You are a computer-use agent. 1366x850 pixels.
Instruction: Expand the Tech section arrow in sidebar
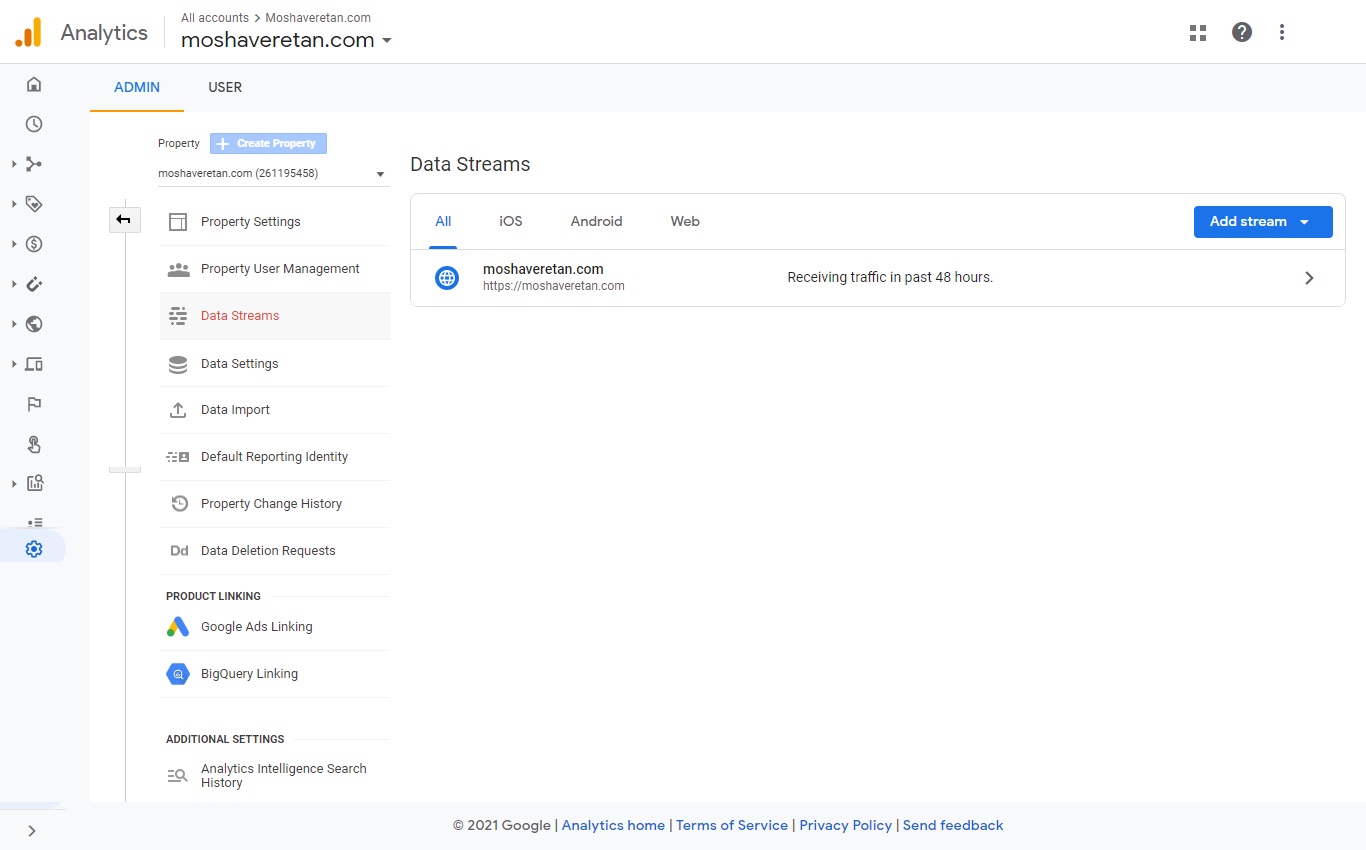tap(14, 364)
